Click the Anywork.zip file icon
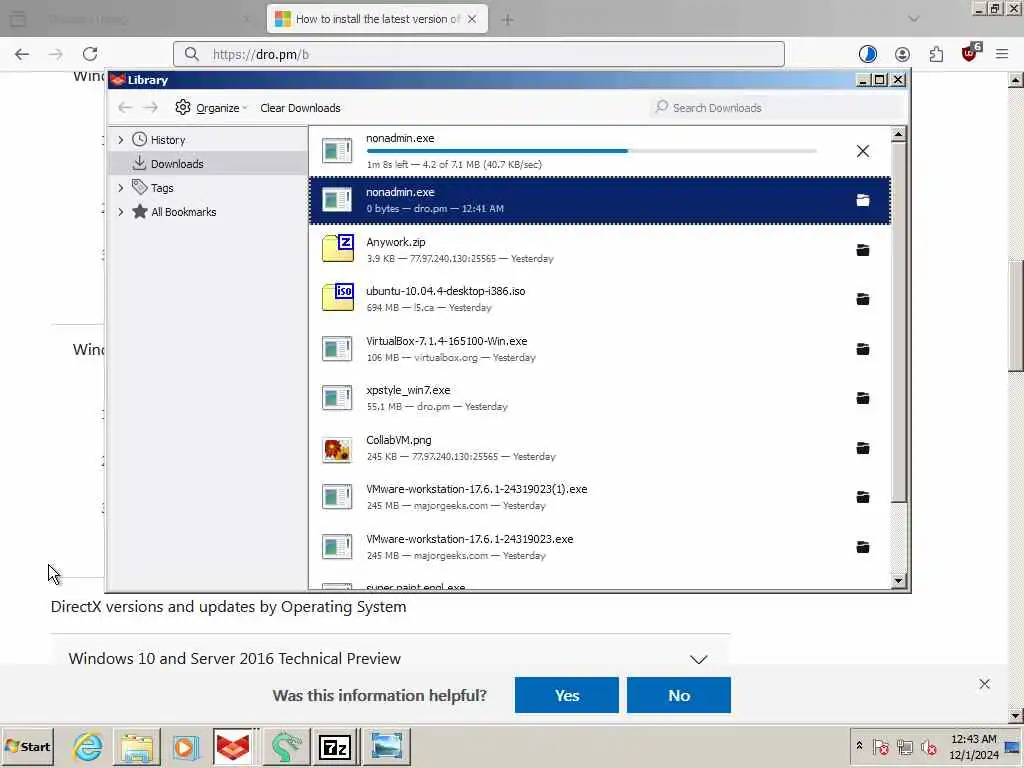The width and height of the screenshot is (1024, 768). point(338,249)
